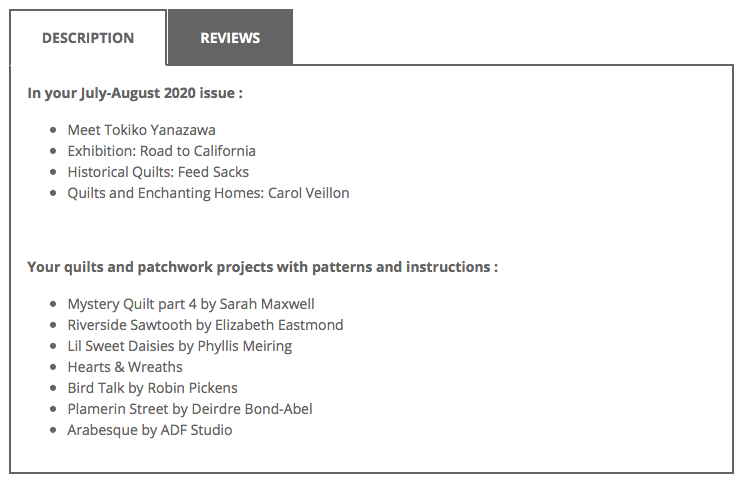The width and height of the screenshot is (736, 485).
Task: Click the "In your July-August 2020 issue" heading
Action: click(x=136, y=93)
